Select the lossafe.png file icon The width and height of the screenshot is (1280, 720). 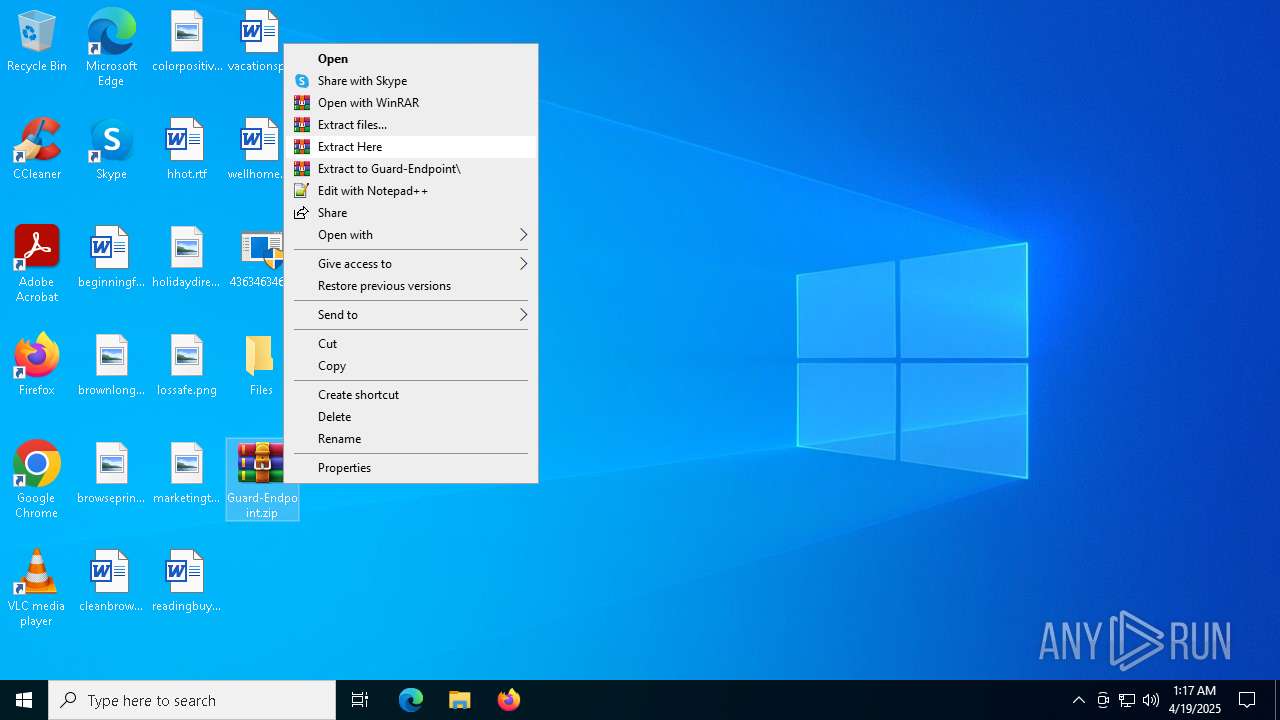(186, 366)
